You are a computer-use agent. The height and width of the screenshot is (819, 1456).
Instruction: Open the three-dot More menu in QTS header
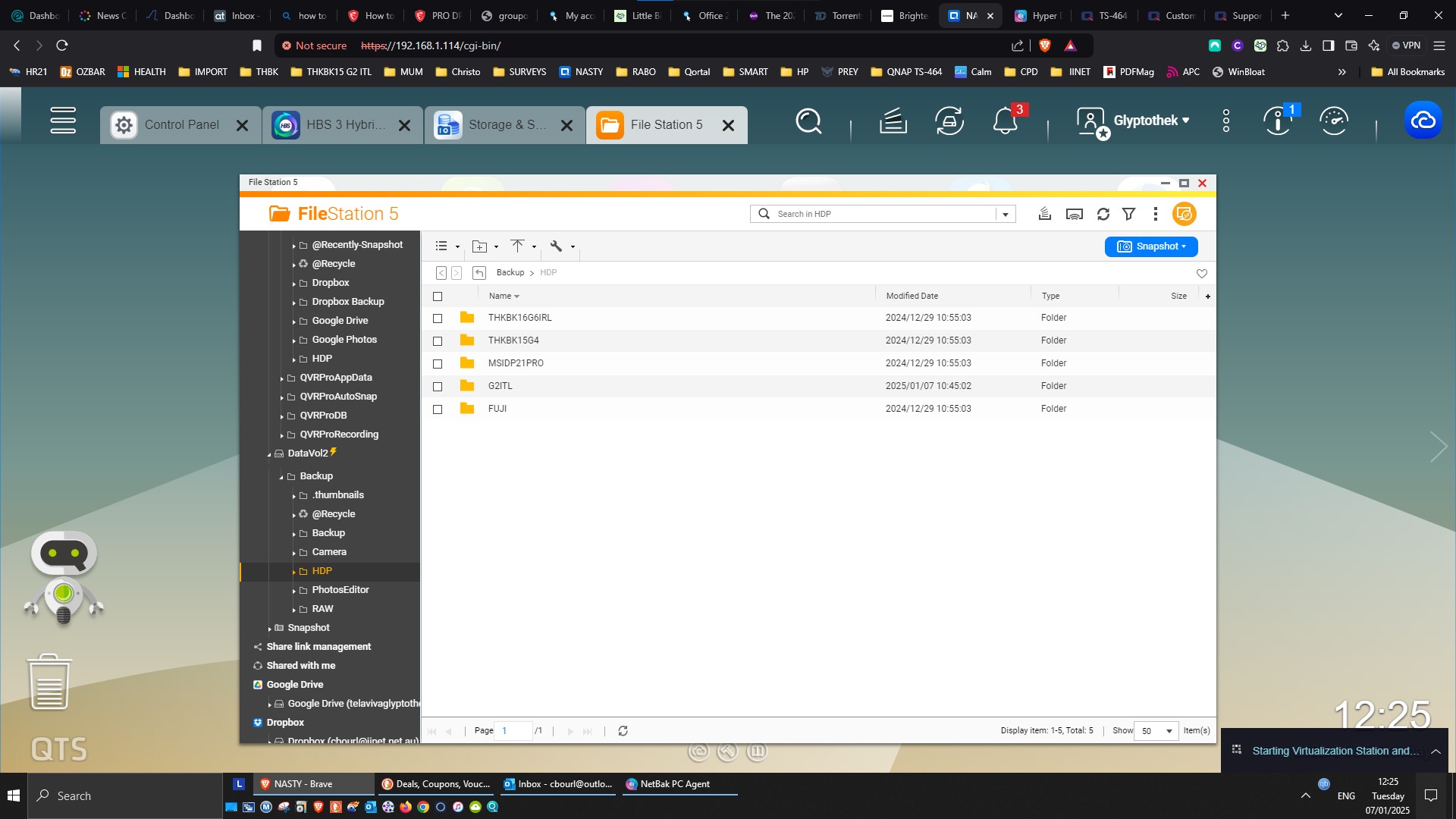click(x=1226, y=121)
